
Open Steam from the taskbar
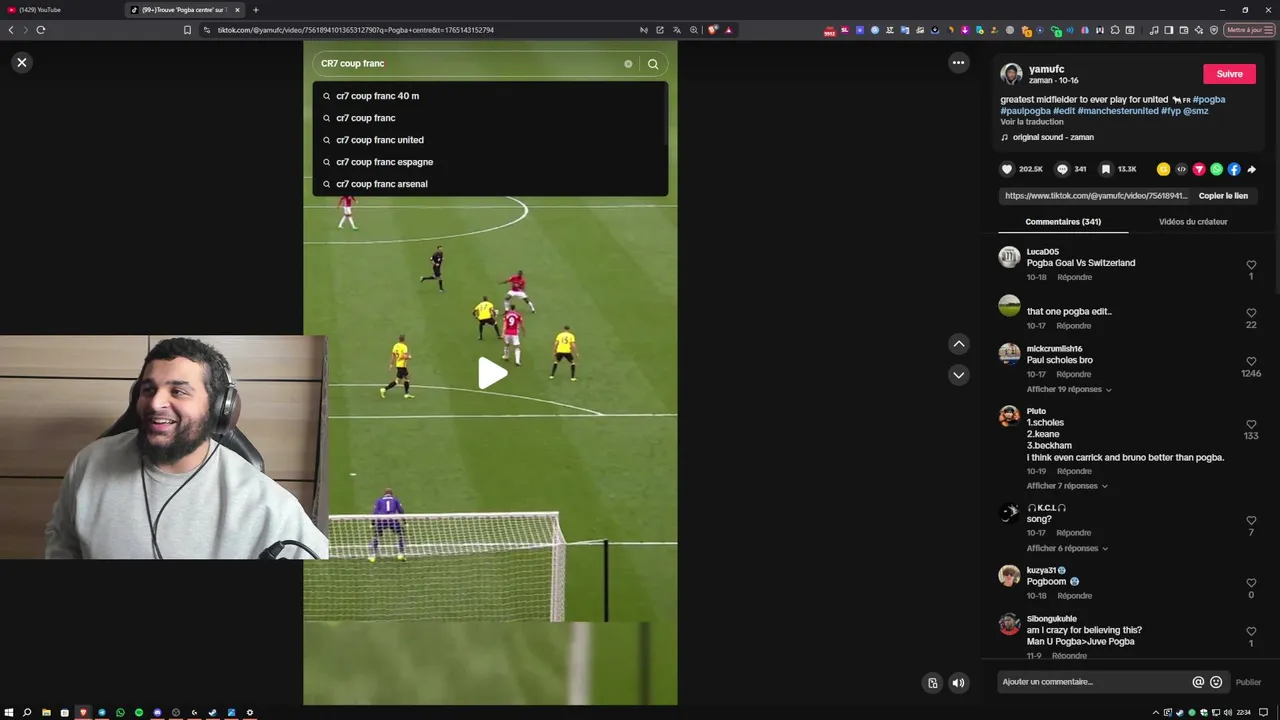pyautogui.click(x=213, y=712)
